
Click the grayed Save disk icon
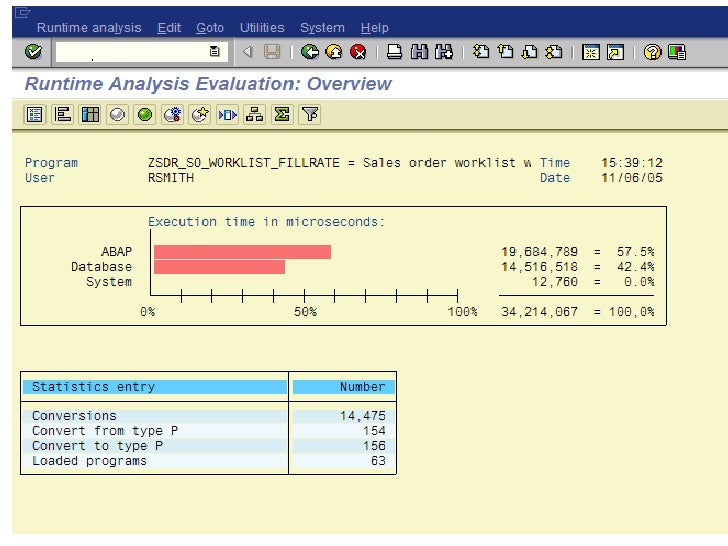click(272, 52)
